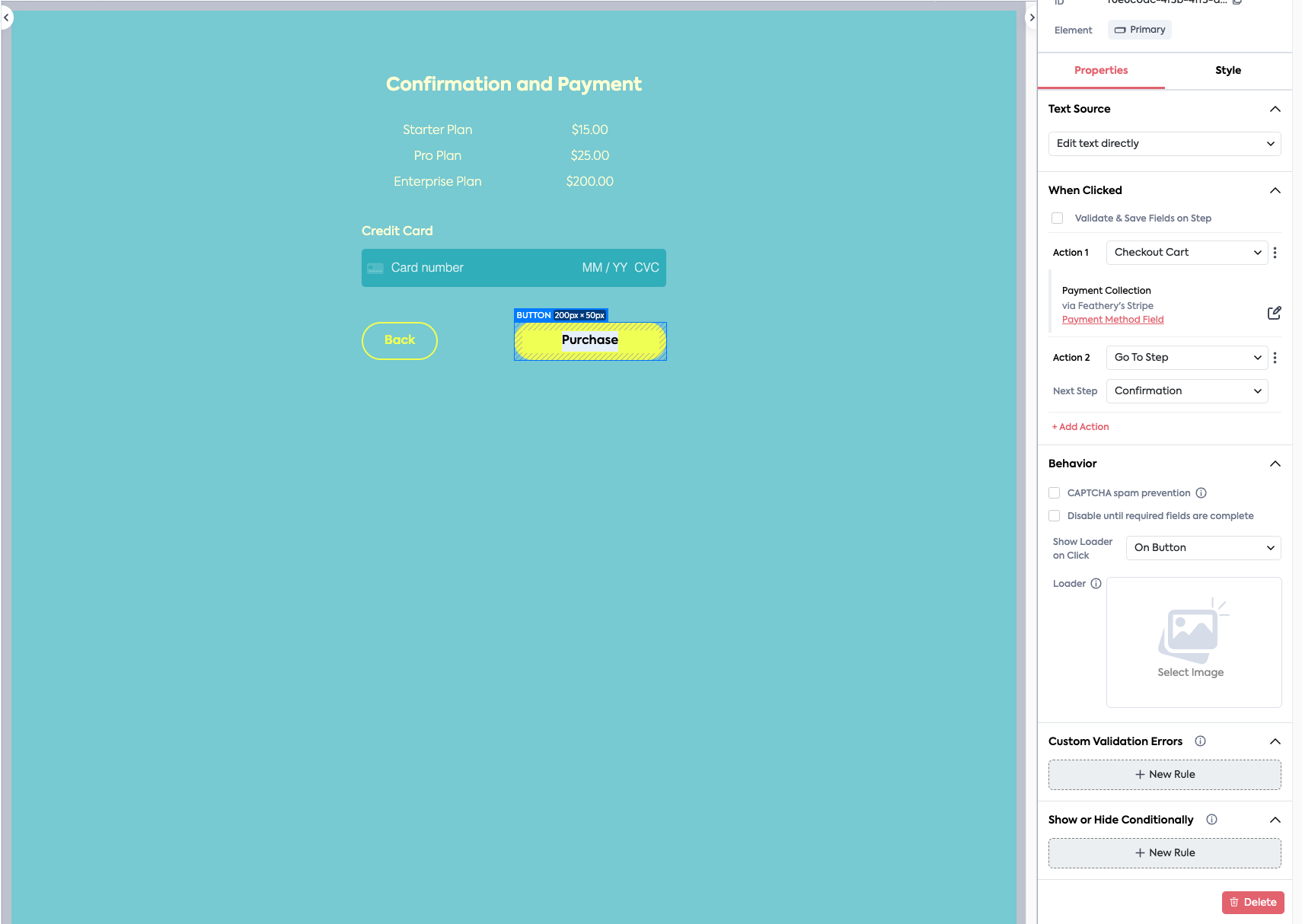Open the Text Source dropdown
Viewport: 1302px width, 924px height.
click(1164, 144)
